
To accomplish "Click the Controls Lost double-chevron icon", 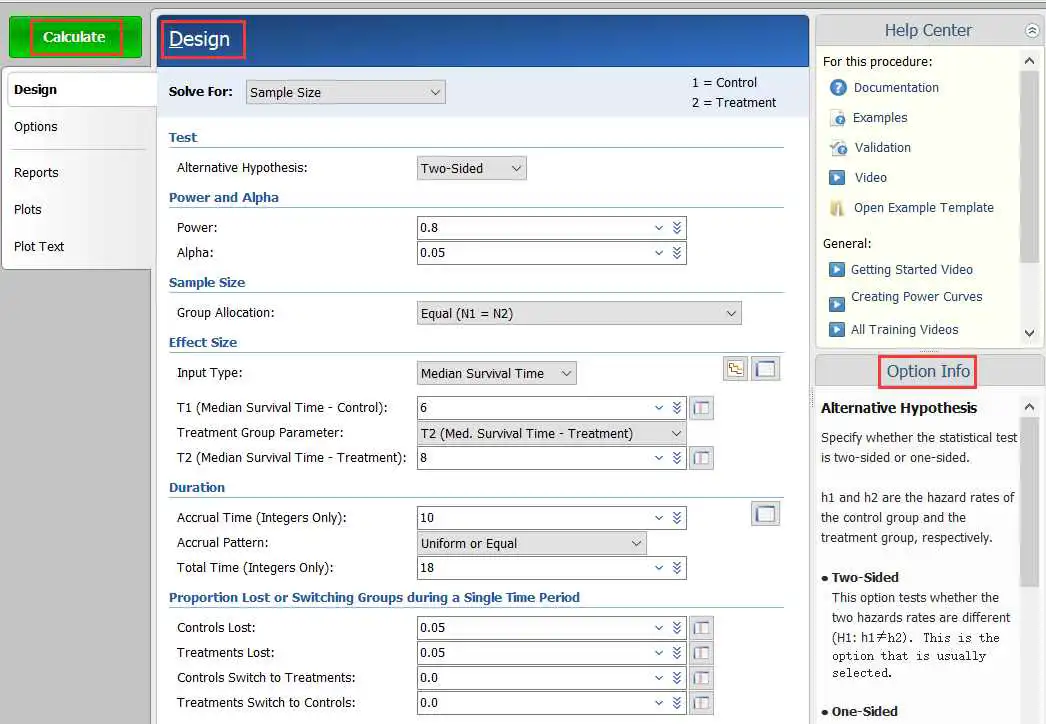I will (677, 628).
